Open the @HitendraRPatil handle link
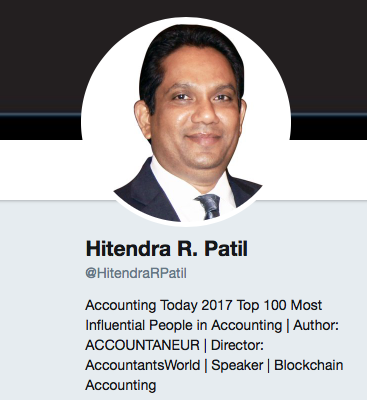367x400 pixels. coord(136,273)
